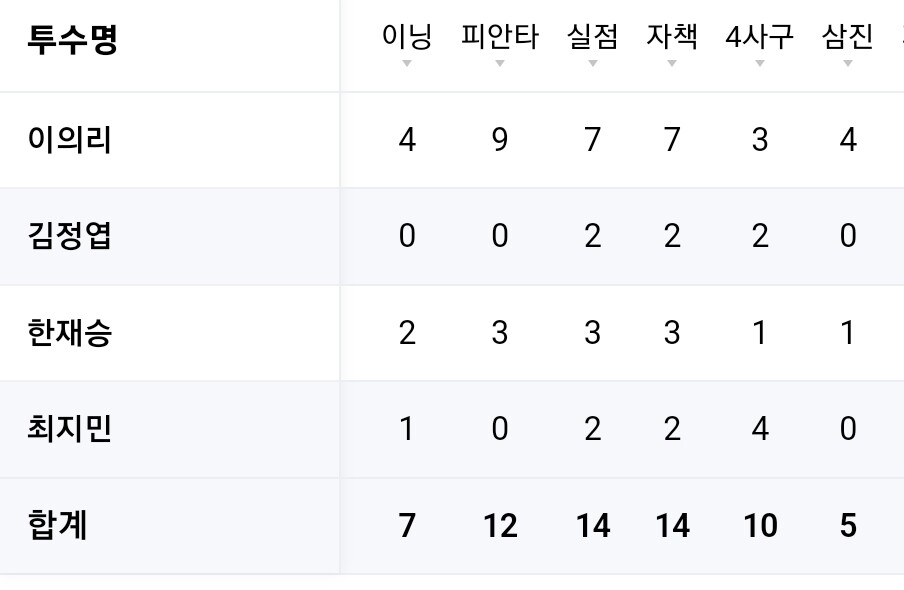Click the 피안타 column header
This screenshot has height=590, width=904.
coord(500,36)
